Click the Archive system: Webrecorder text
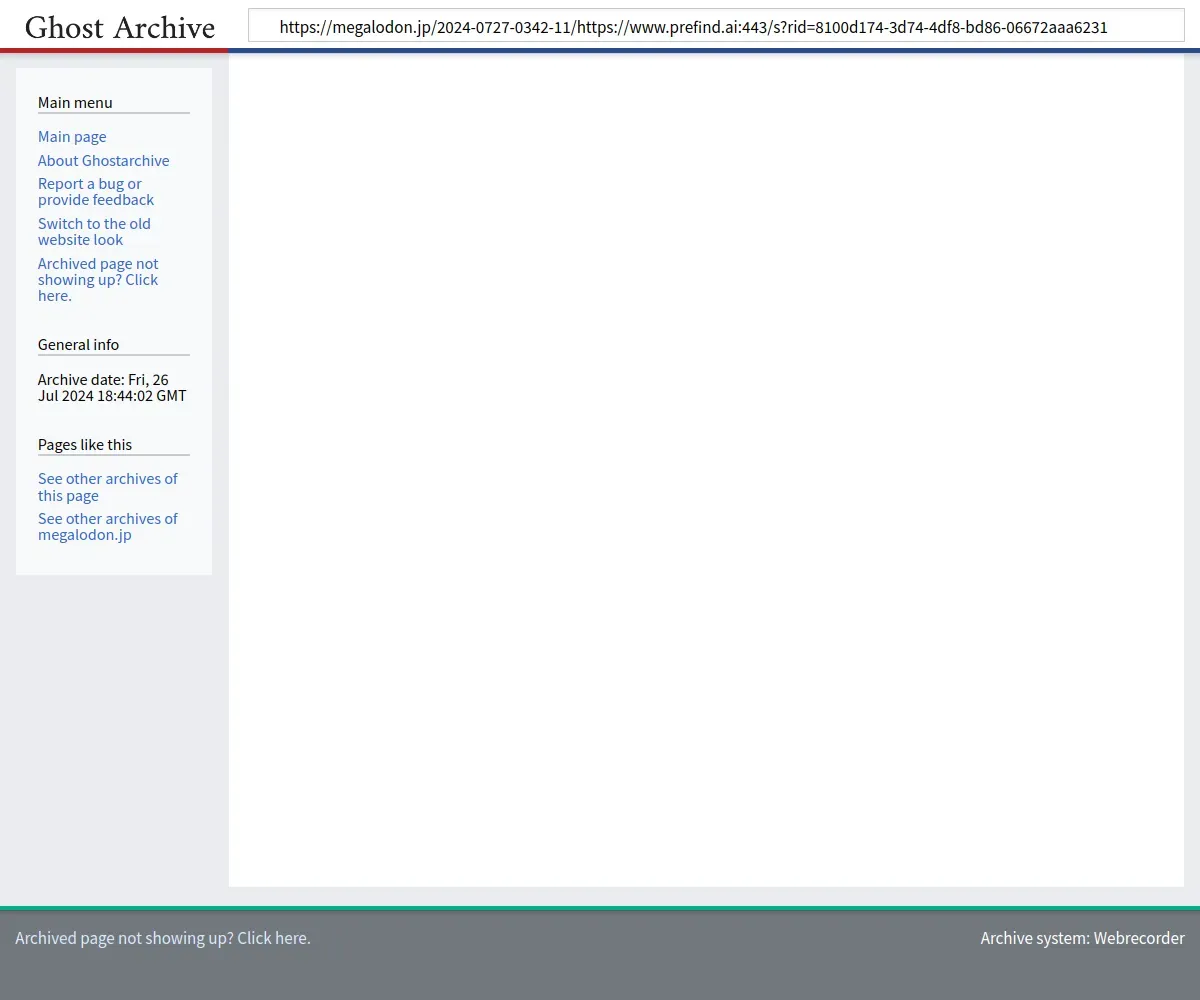Image resolution: width=1200 pixels, height=1000 pixels. pos(1082,938)
